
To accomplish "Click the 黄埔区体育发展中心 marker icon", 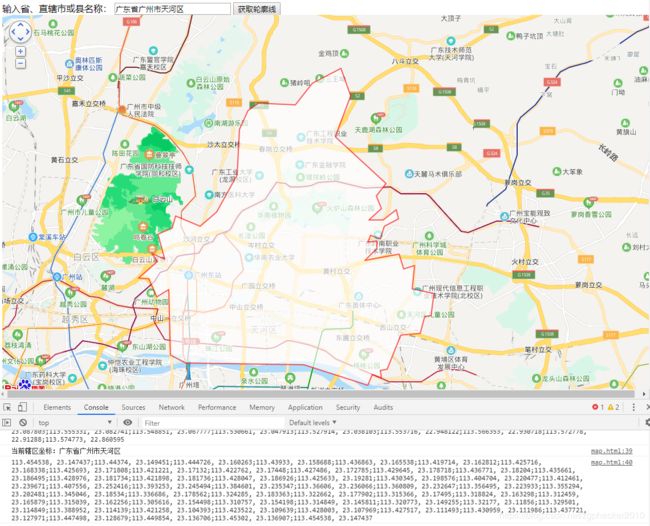I will [451, 350].
